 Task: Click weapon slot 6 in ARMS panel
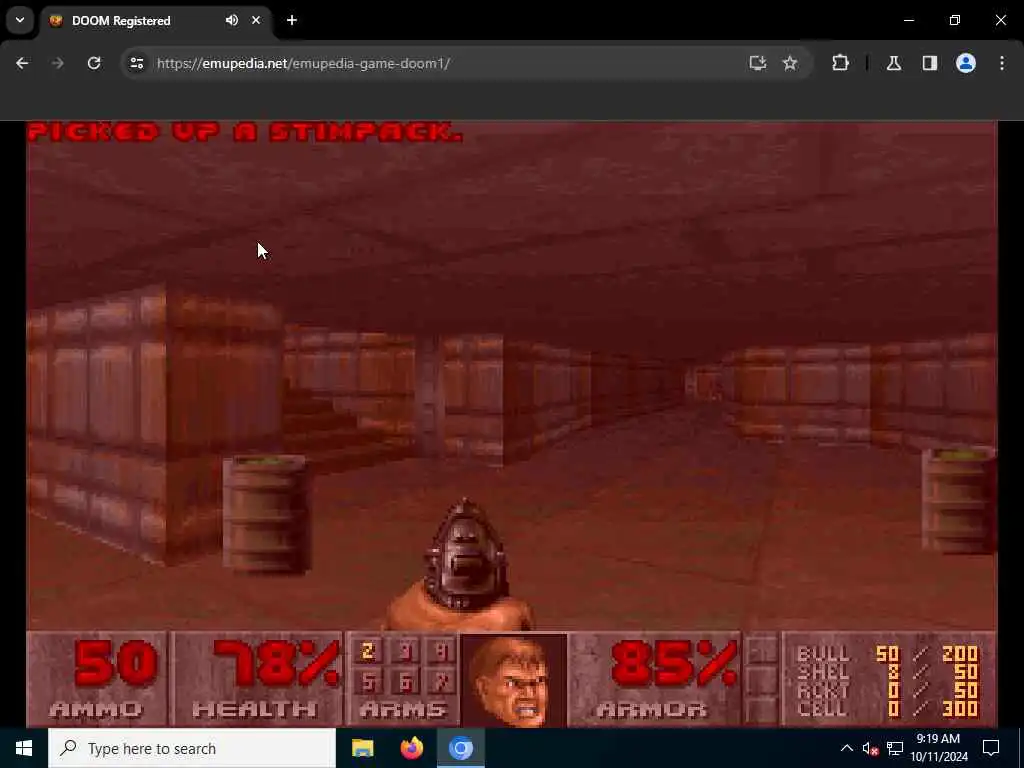pos(405,682)
